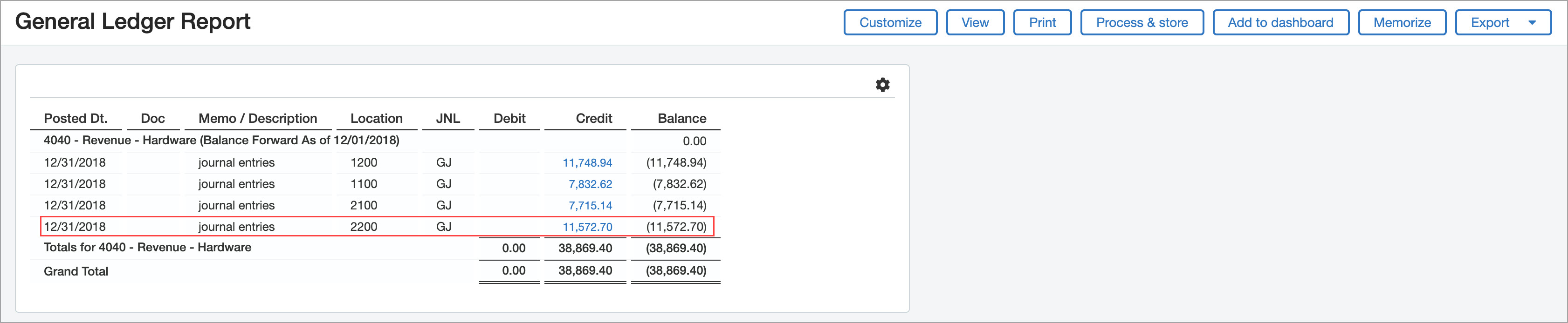The height and width of the screenshot is (323, 1568).
Task: Open credit amount 7,832.62 link
Action: (590, 184)
